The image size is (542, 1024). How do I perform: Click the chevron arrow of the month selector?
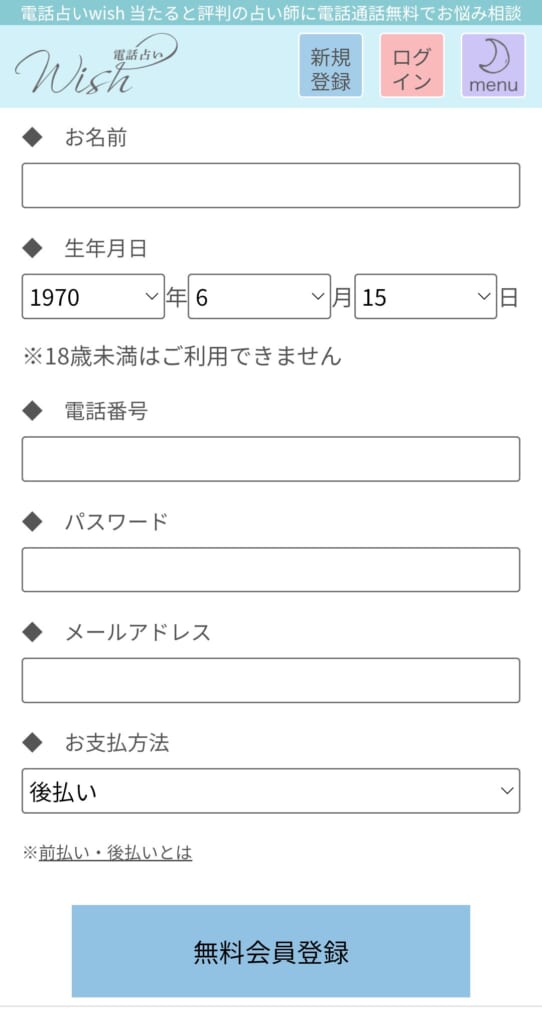317,296
